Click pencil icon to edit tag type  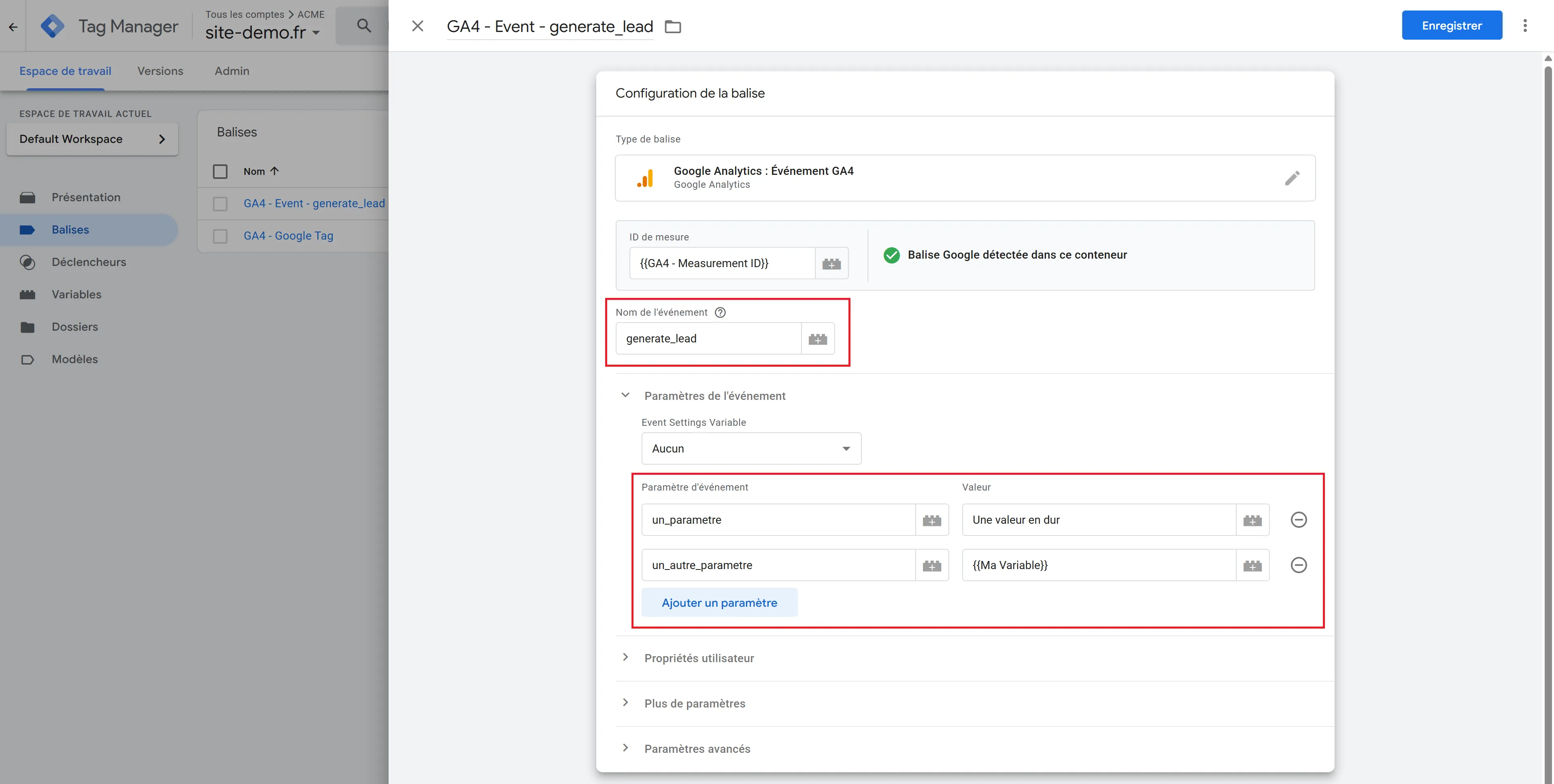(1292, 178)
